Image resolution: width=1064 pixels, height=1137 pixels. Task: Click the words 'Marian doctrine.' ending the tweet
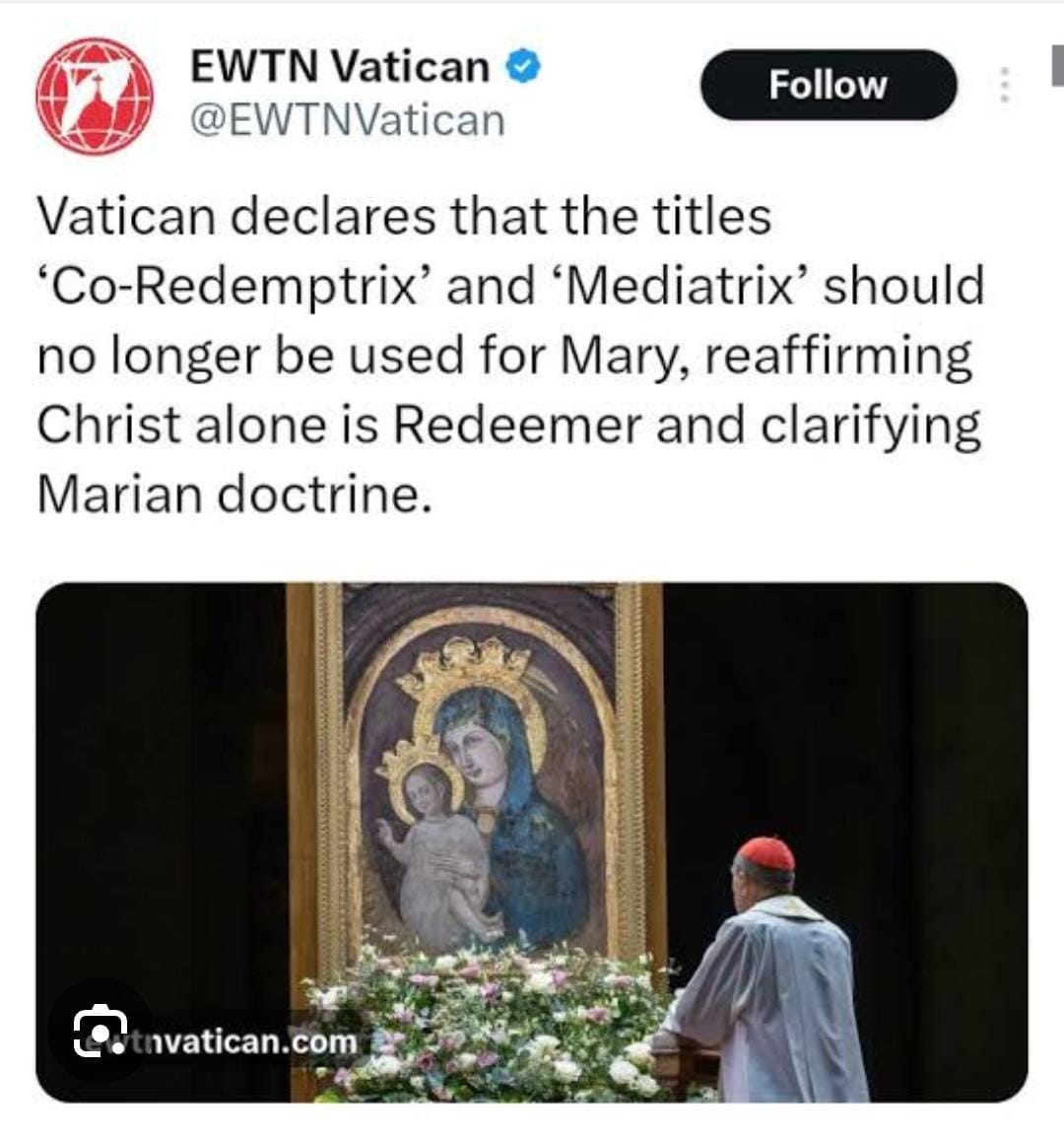[234, 496]
